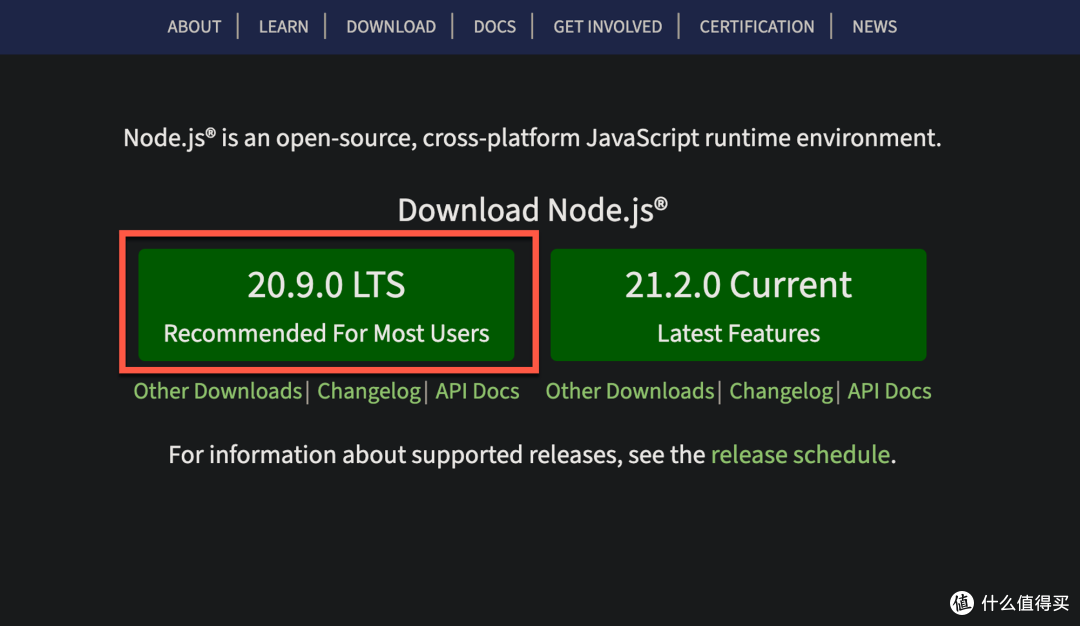Open the ABOUT menu item
Screen dimensions: 1080x626
tap(194, 27)
